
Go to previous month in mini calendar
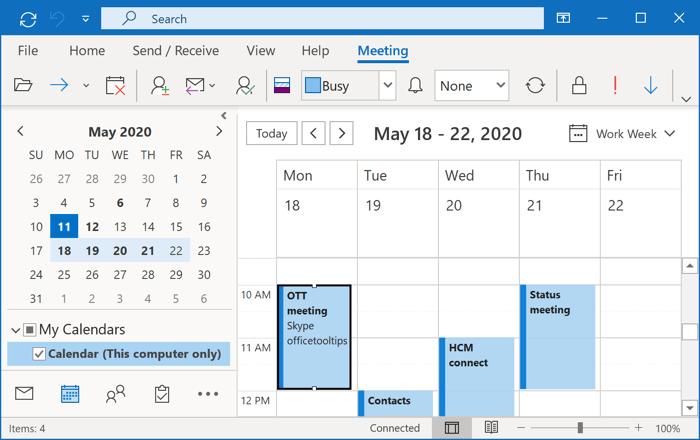click(20, 131)
